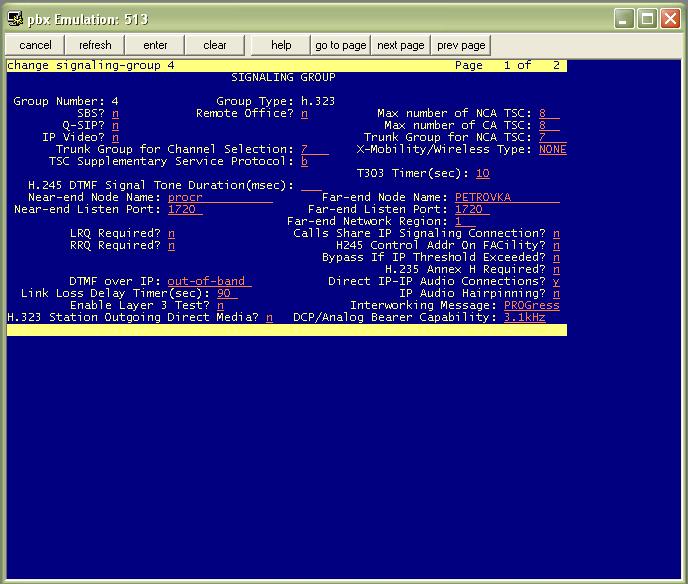
Task: Select Calls Share IP Signaling Connection value
Action: 556,233
